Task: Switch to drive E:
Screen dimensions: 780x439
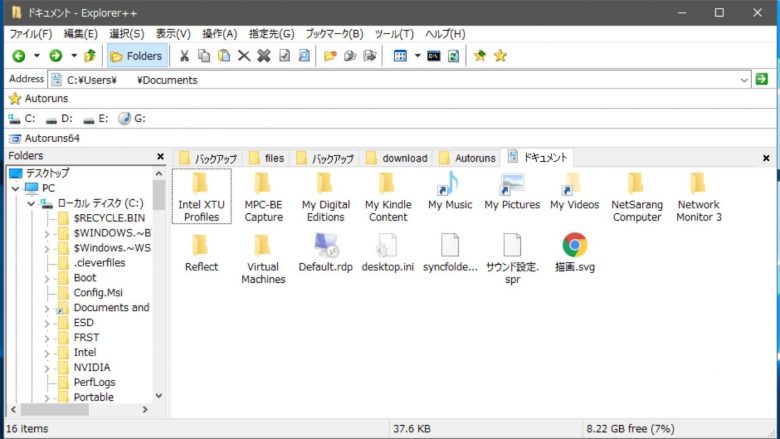Action: [x=96, y=118]
